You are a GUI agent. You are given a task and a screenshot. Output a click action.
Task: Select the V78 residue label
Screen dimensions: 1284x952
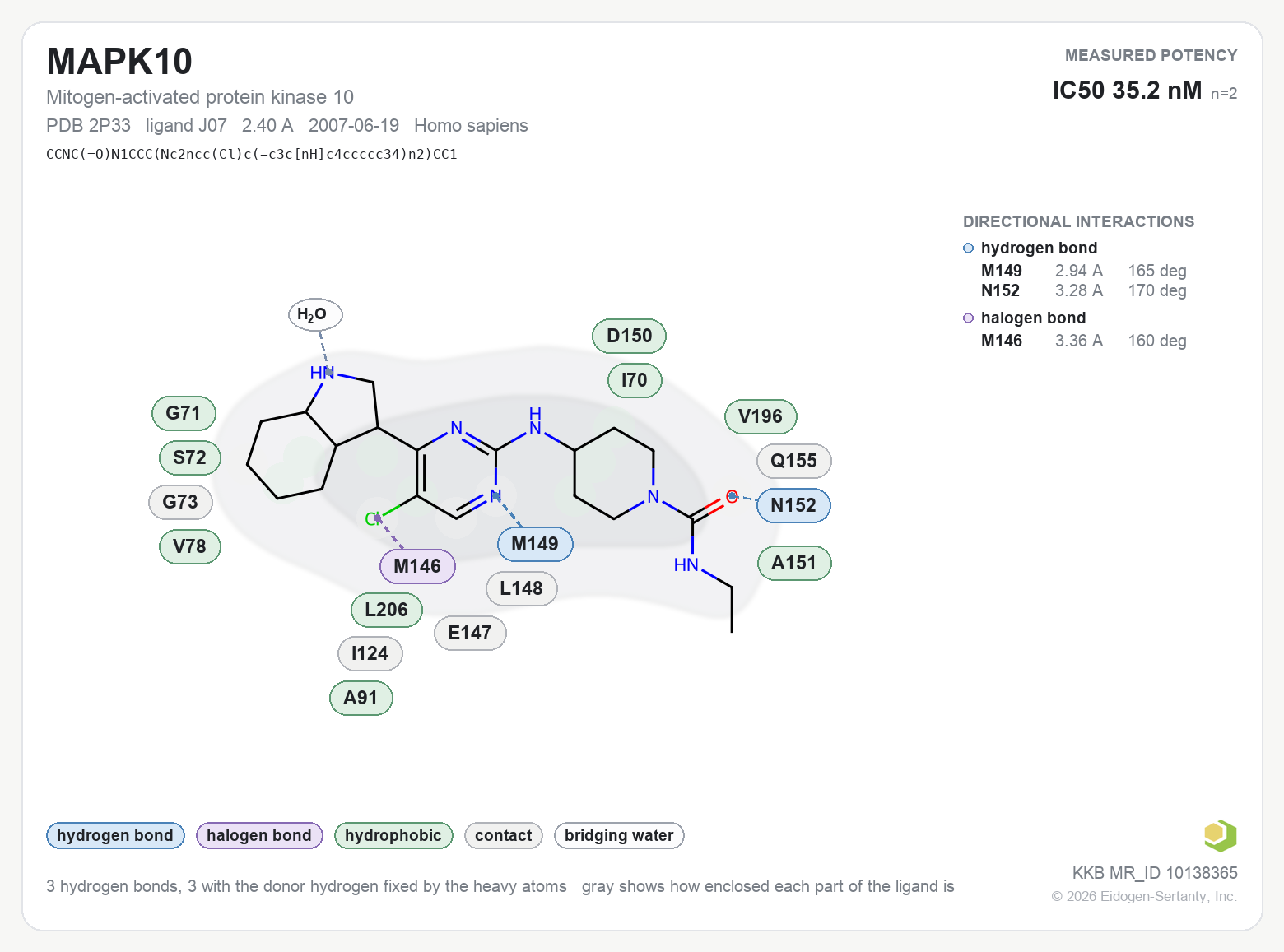coord(189,546)
